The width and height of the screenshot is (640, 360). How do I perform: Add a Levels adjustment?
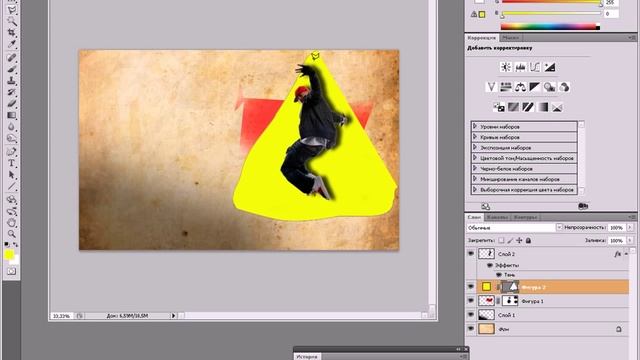520,67
